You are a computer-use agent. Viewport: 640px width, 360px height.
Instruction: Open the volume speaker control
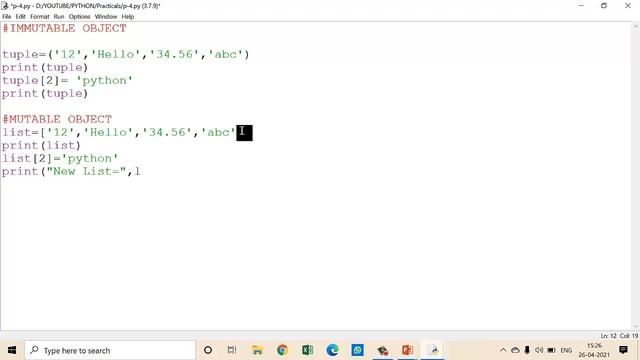pos(539,350)
